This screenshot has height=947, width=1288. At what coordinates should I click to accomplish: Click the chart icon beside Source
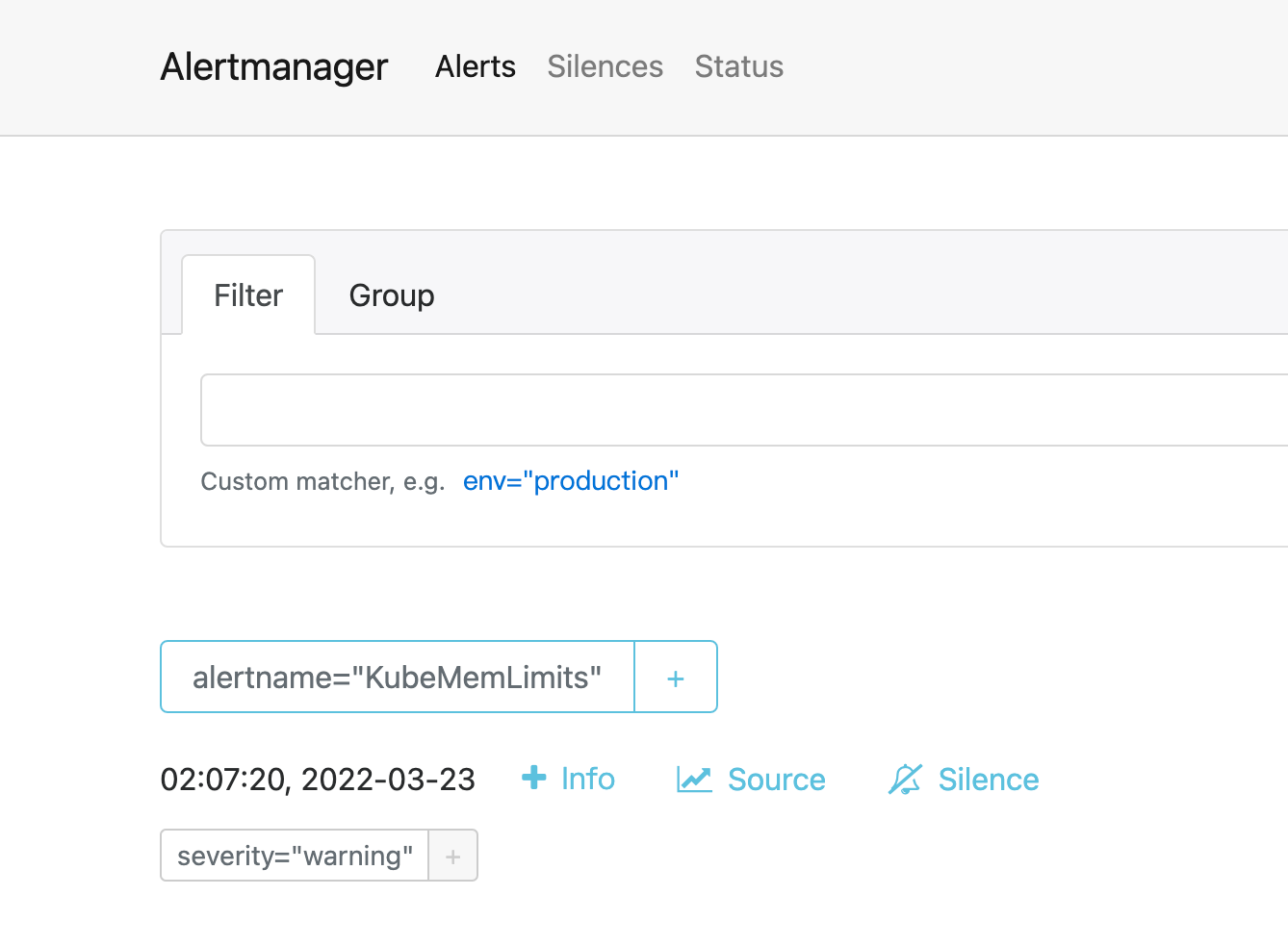click(x=693, y=779)
